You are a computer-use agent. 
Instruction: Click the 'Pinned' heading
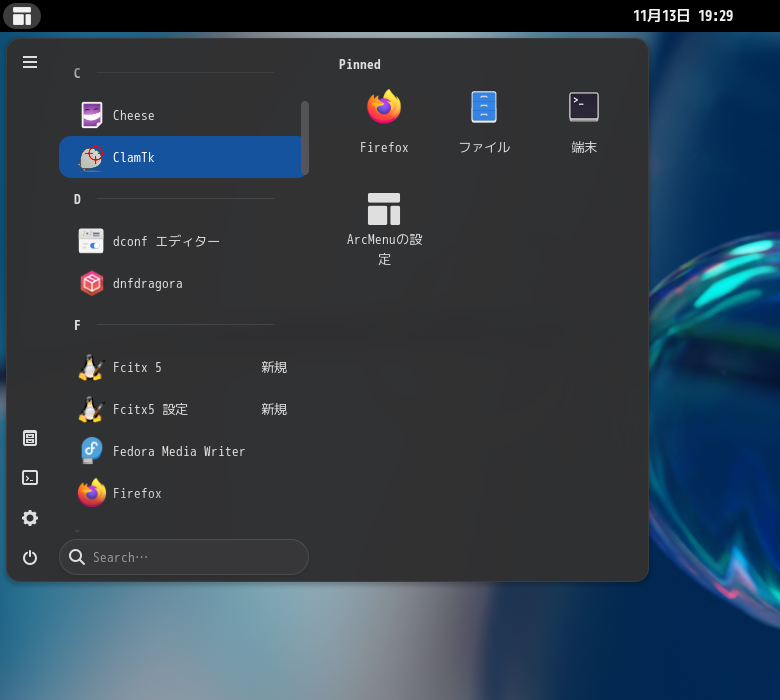click(360, 65)
